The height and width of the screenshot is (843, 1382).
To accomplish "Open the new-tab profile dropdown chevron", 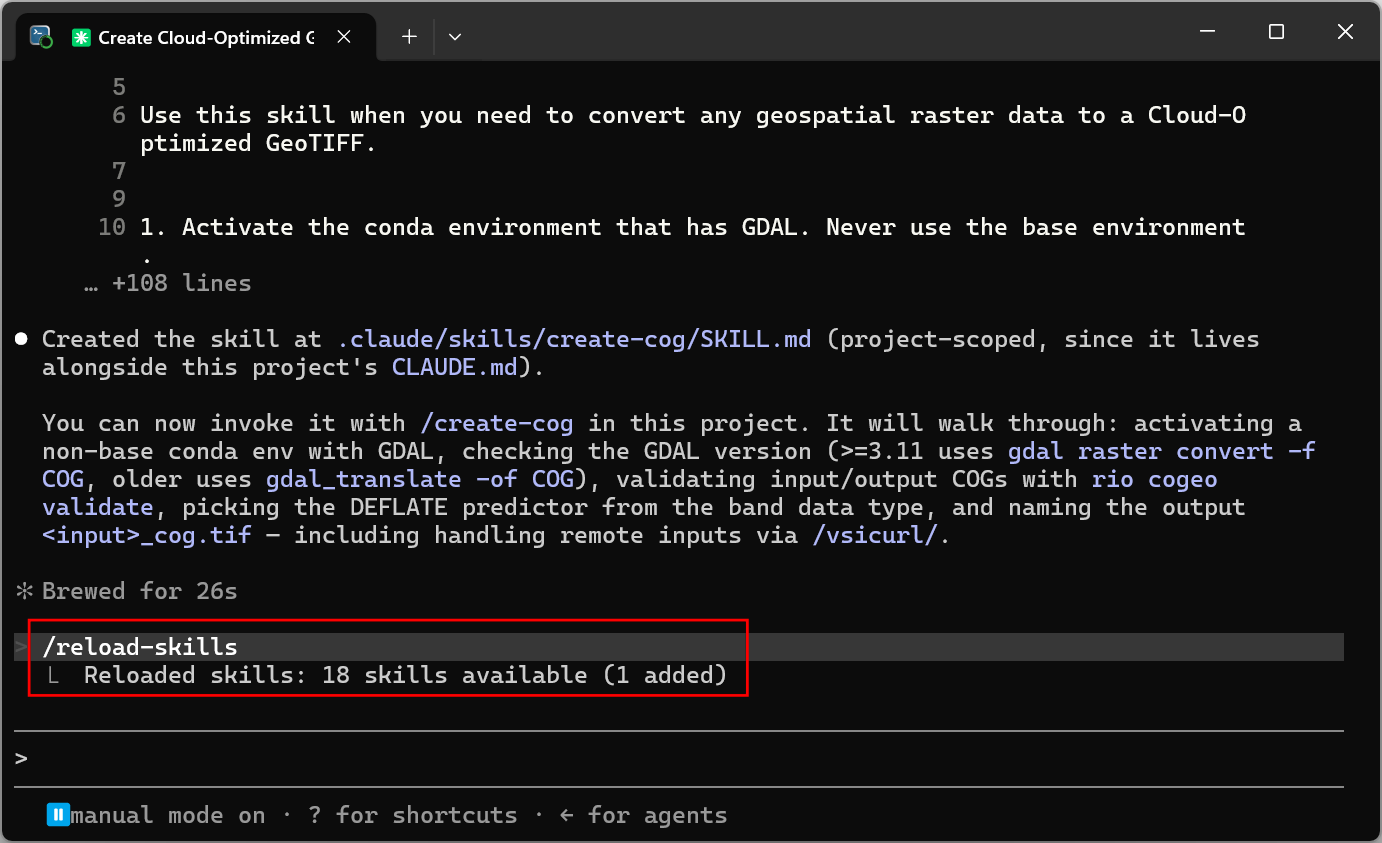I will click(455, 37).
